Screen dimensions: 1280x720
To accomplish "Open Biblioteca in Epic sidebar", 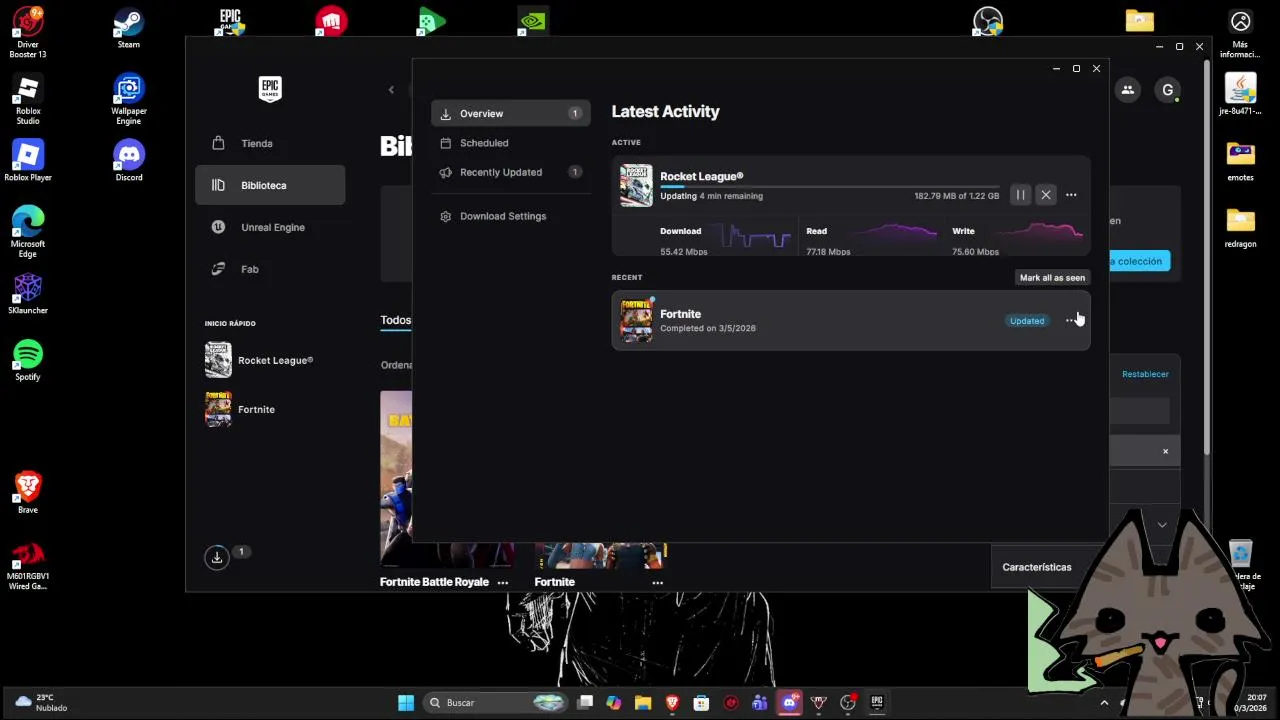I will tap(270, 185).
